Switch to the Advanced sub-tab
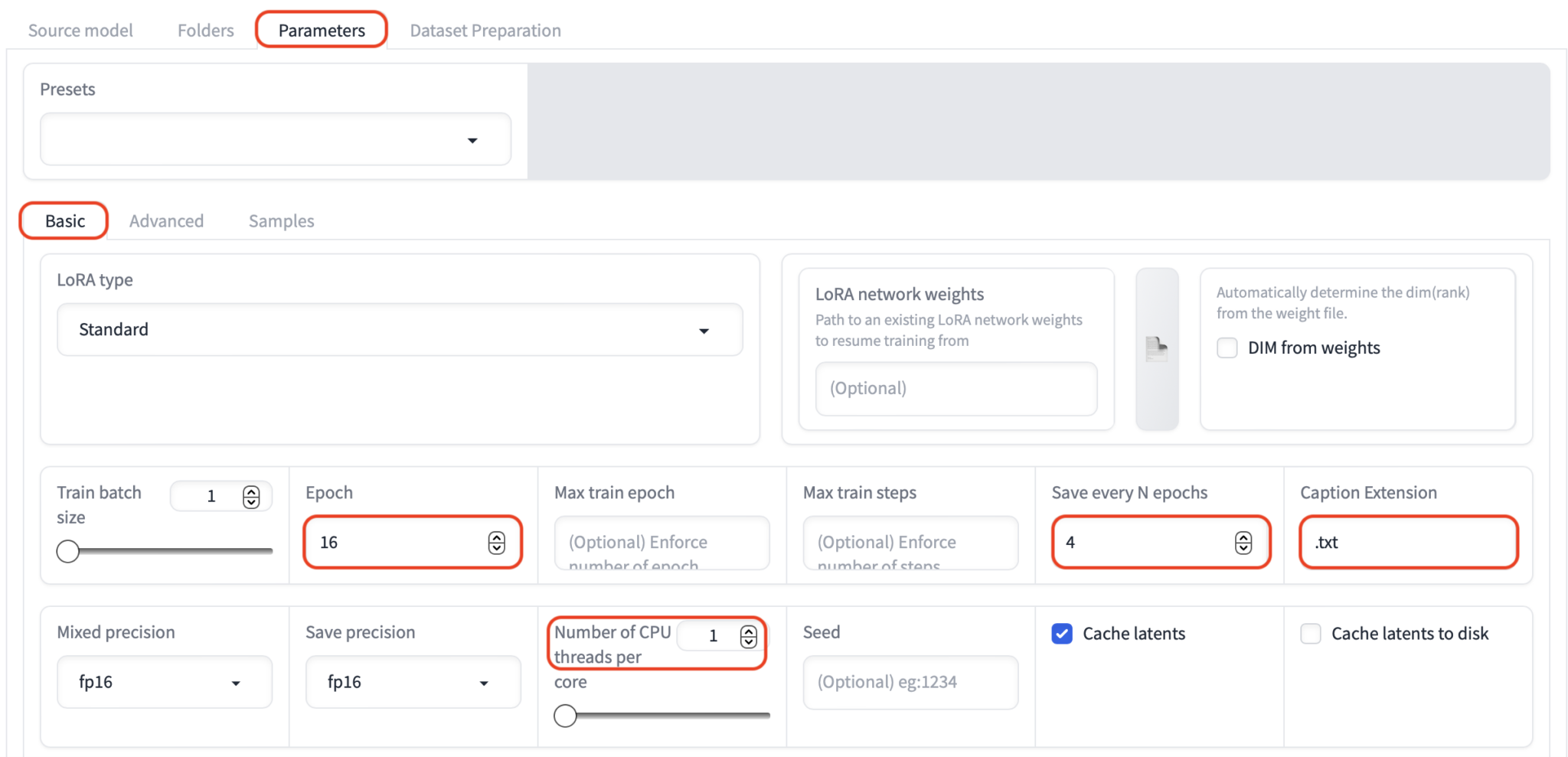The width and height of the screenshot is (1568, 757). pos(166,221)
